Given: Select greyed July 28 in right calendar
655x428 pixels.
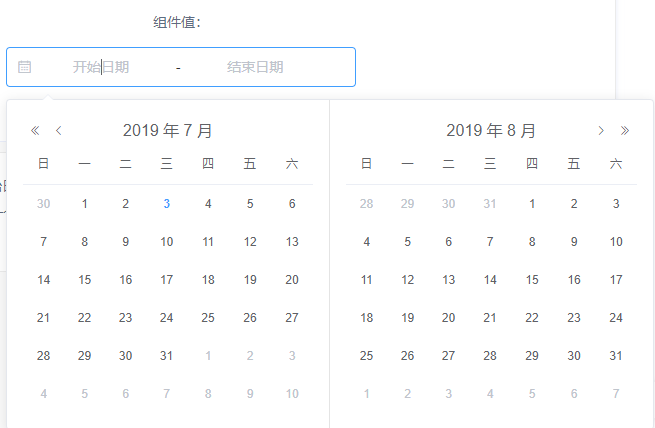Looking at the screenshot, I should [366, 204].
